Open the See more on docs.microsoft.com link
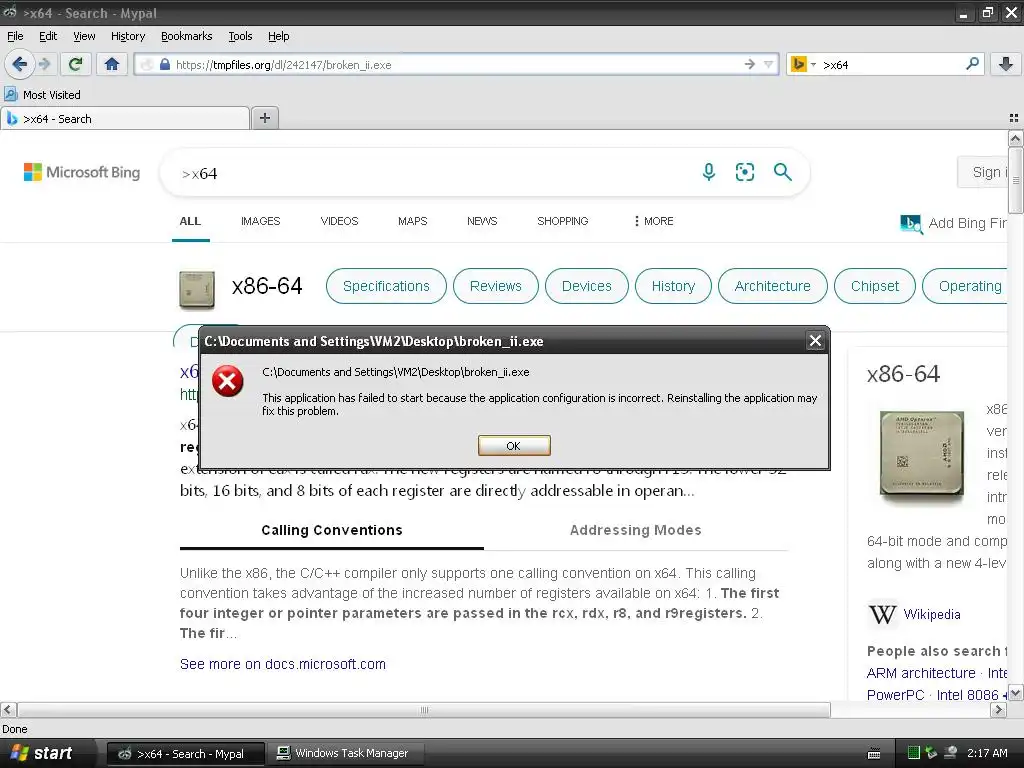Screen dimensions: 1024x768 coord(283,664)
